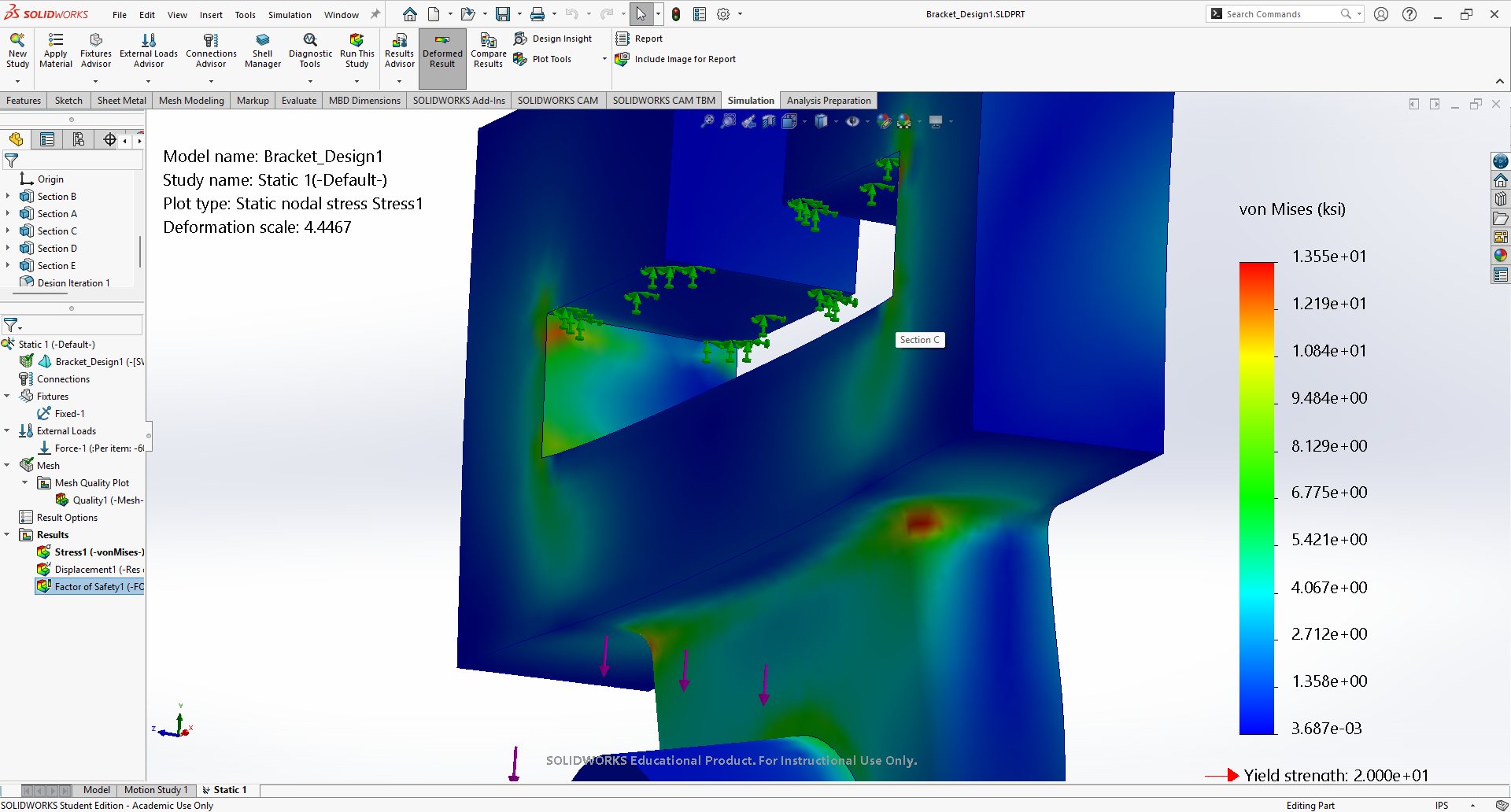Select the PropertyManager tab icon
This screenshot has height=812, width=1511.
(x=47, y=139)
